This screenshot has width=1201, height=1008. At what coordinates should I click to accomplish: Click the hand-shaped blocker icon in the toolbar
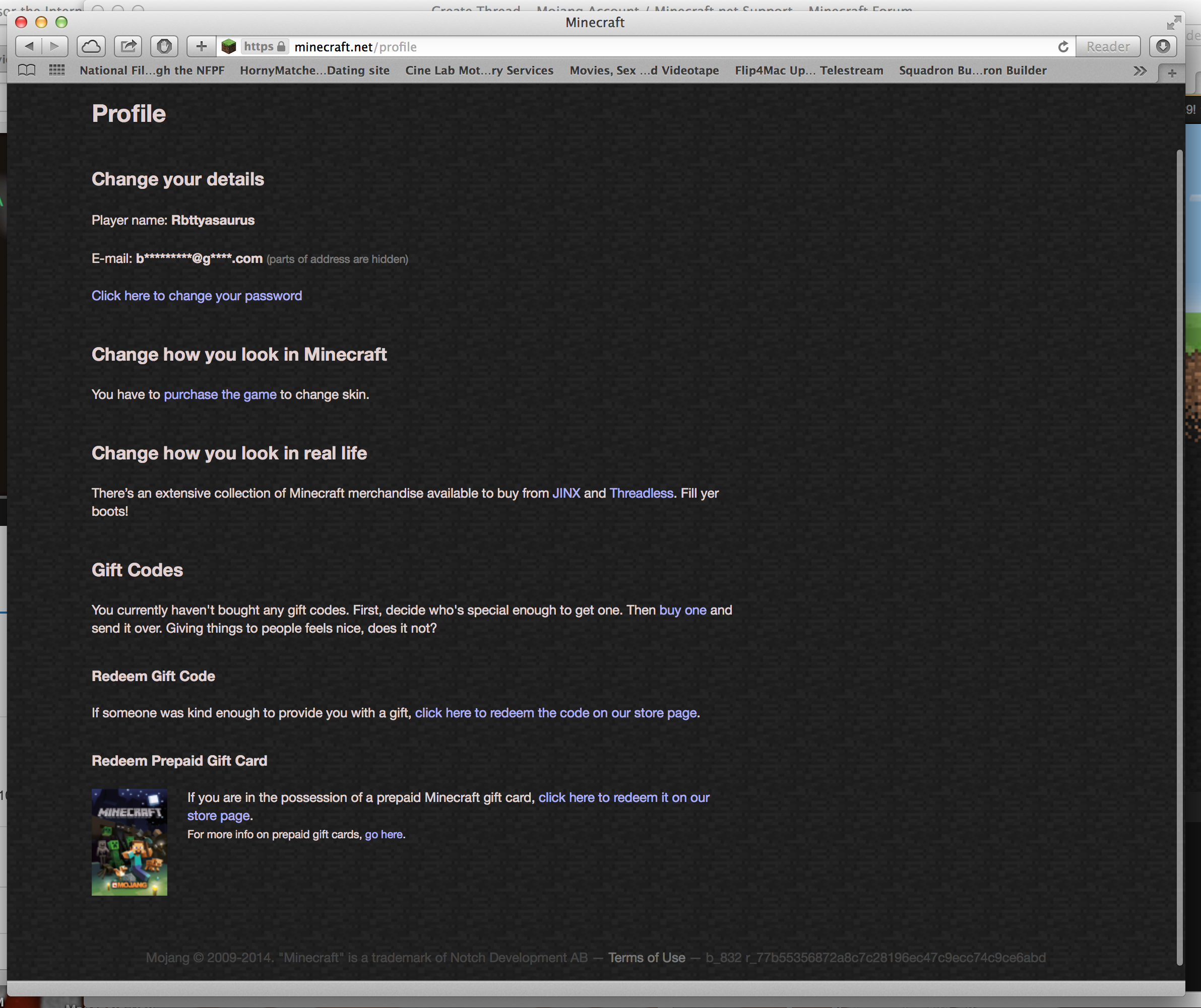pos(164,46)
